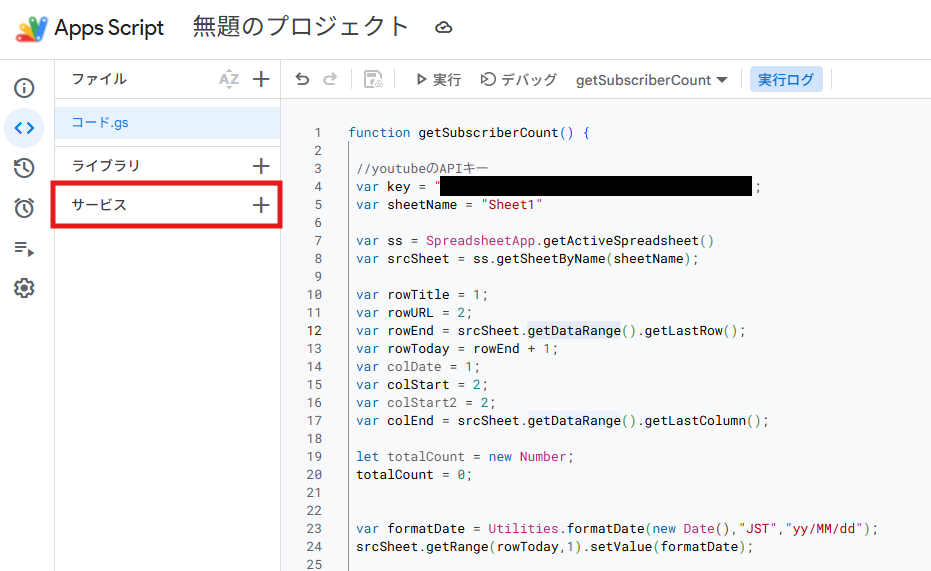
Task: Toggle the 実行ログ execution log
Action: point(786,80)
